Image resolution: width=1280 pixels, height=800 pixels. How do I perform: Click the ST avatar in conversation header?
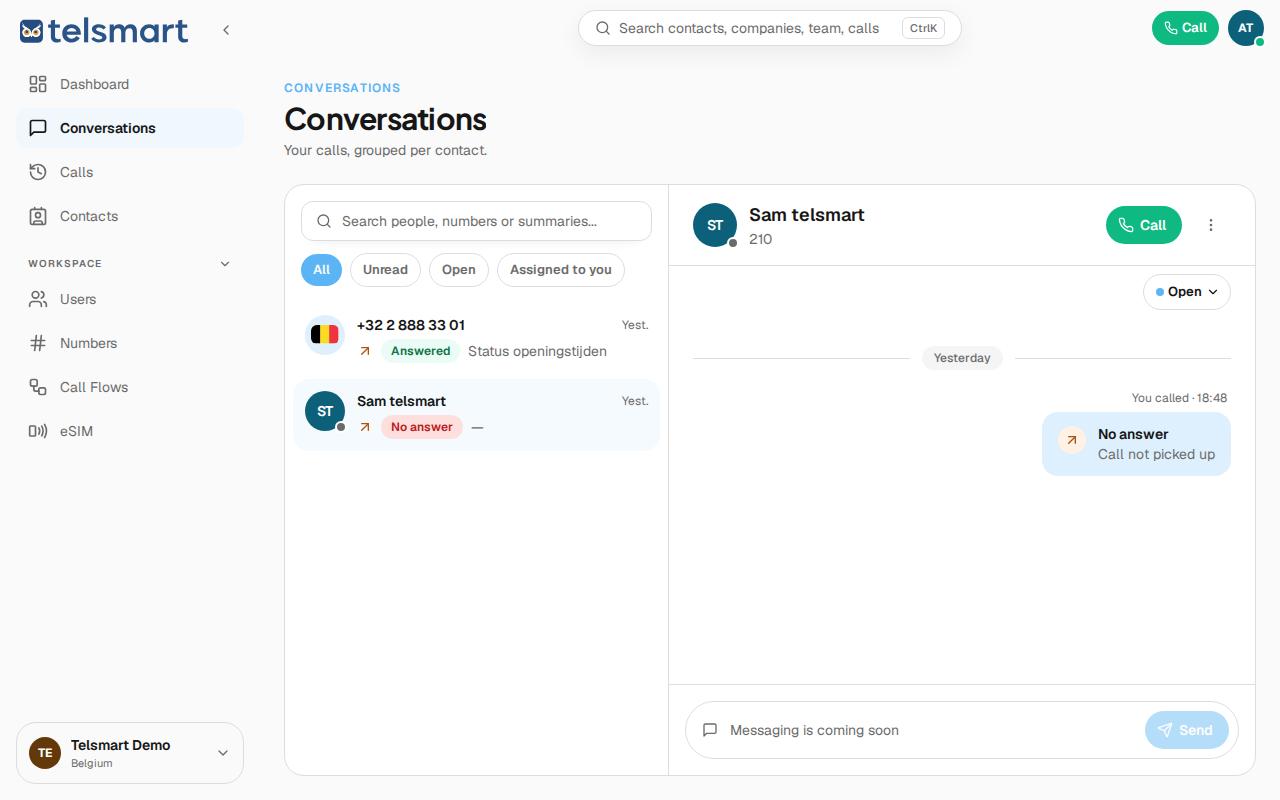click(715, 225)
